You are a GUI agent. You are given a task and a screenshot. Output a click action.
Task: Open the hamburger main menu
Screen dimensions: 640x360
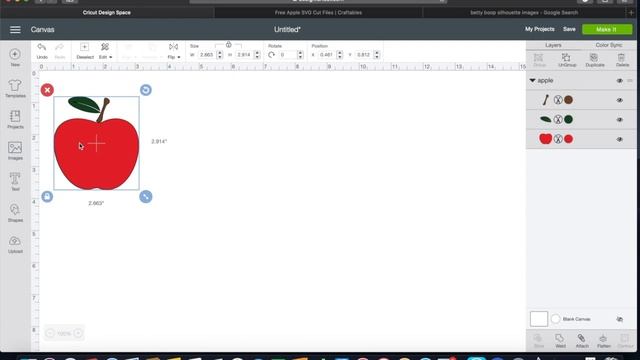pyautogui.click(x=15, y=29)
